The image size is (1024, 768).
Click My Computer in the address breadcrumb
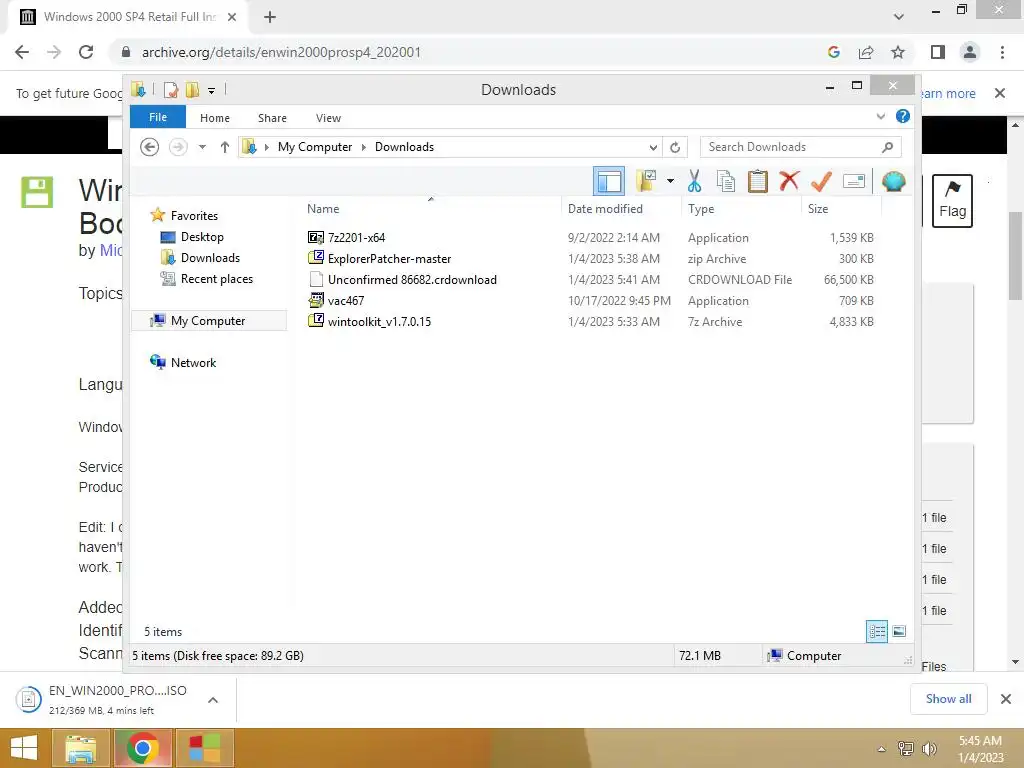pos(315,147)
